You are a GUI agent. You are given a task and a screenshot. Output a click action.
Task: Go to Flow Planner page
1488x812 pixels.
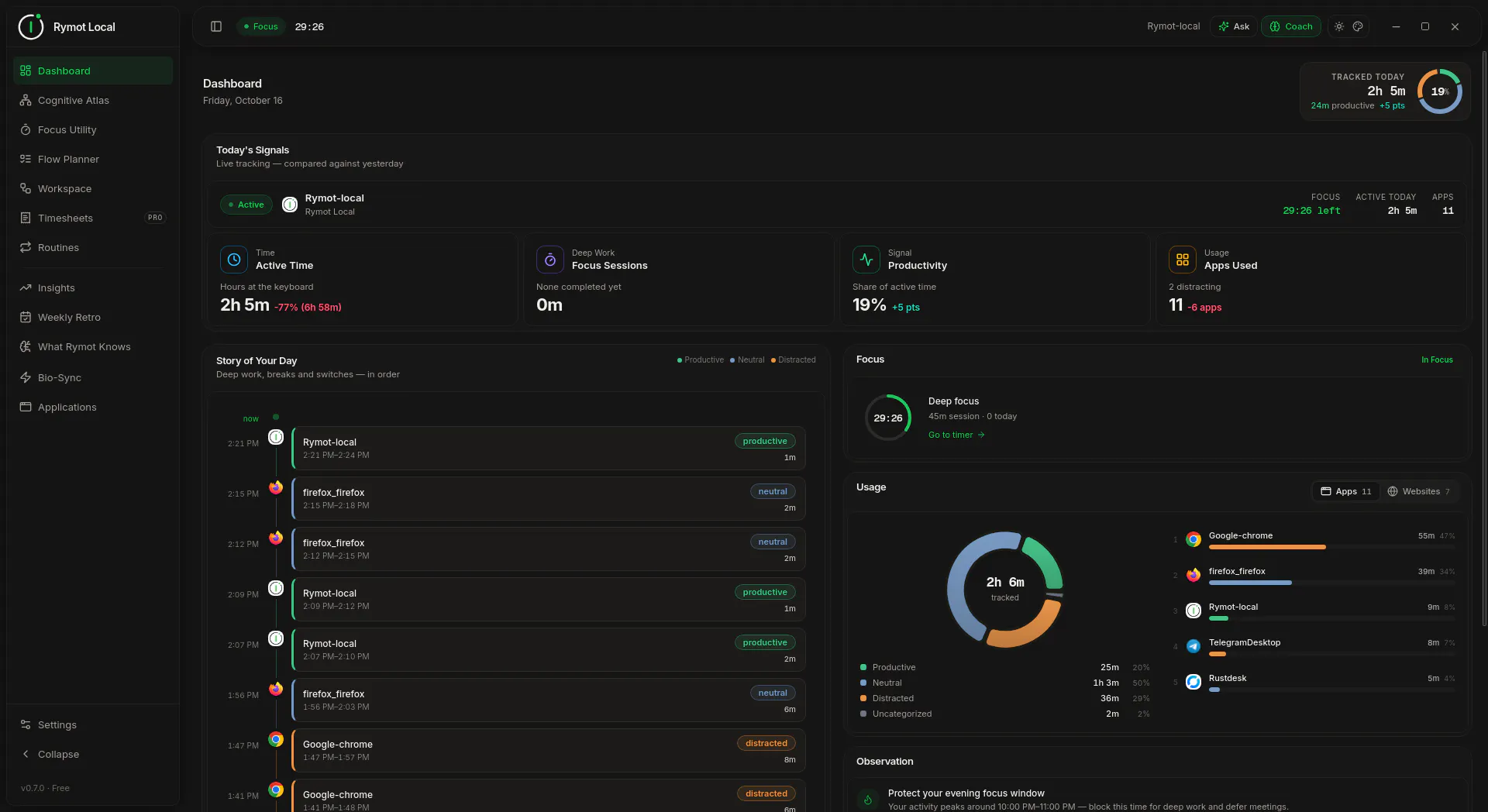click(93, 159)
